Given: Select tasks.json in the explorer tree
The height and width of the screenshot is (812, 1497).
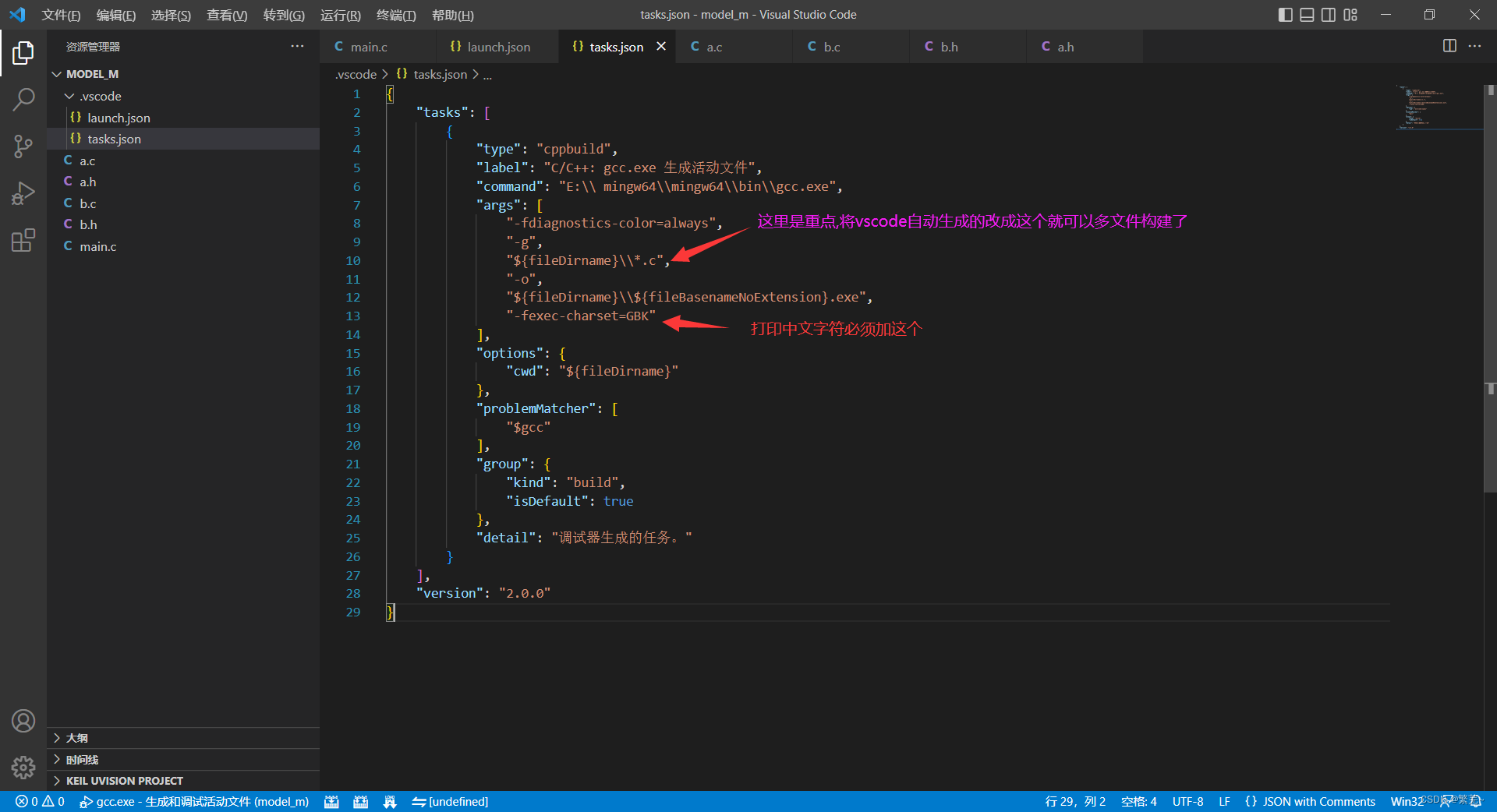Looking at the screenshot, I should tap(183, 139).
